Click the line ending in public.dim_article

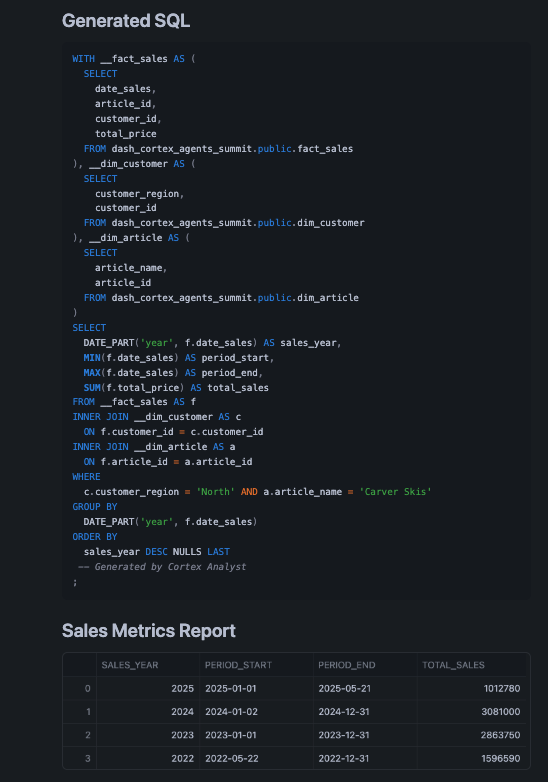(221, 298)
